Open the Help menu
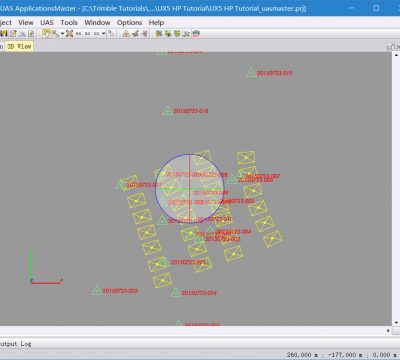 156,22
